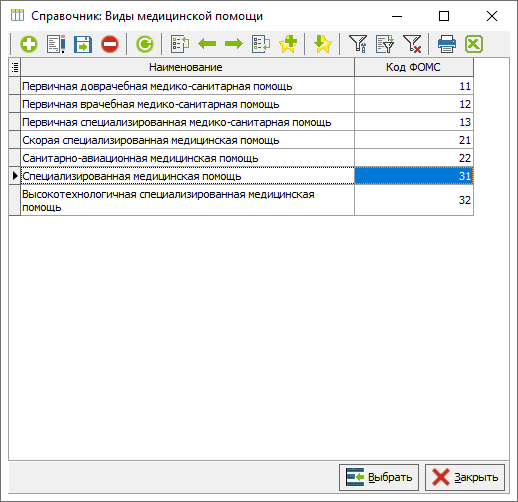The height and width of the screenshot is (502, 518).
Task: Open favorites with star and down arrow icon
Action: tap(323, 44)
